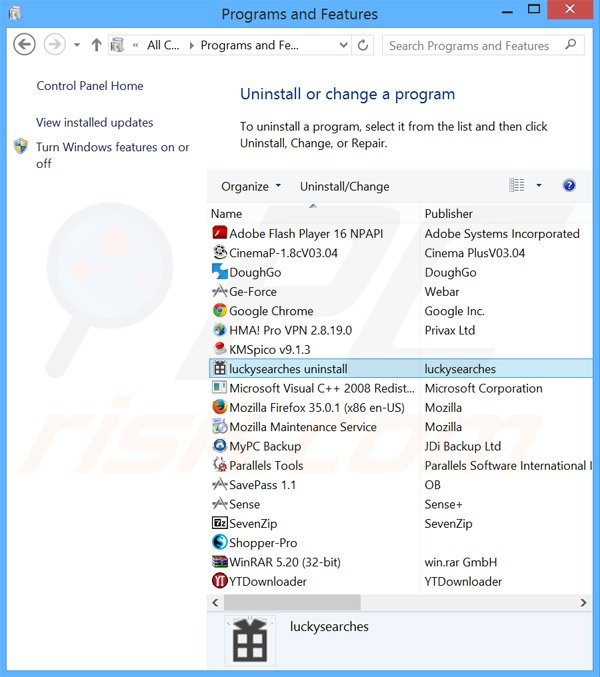Click the Mozilla Maintenance Service icon
600x677 pixels.
pyautogui.click(x=220, y=427)
